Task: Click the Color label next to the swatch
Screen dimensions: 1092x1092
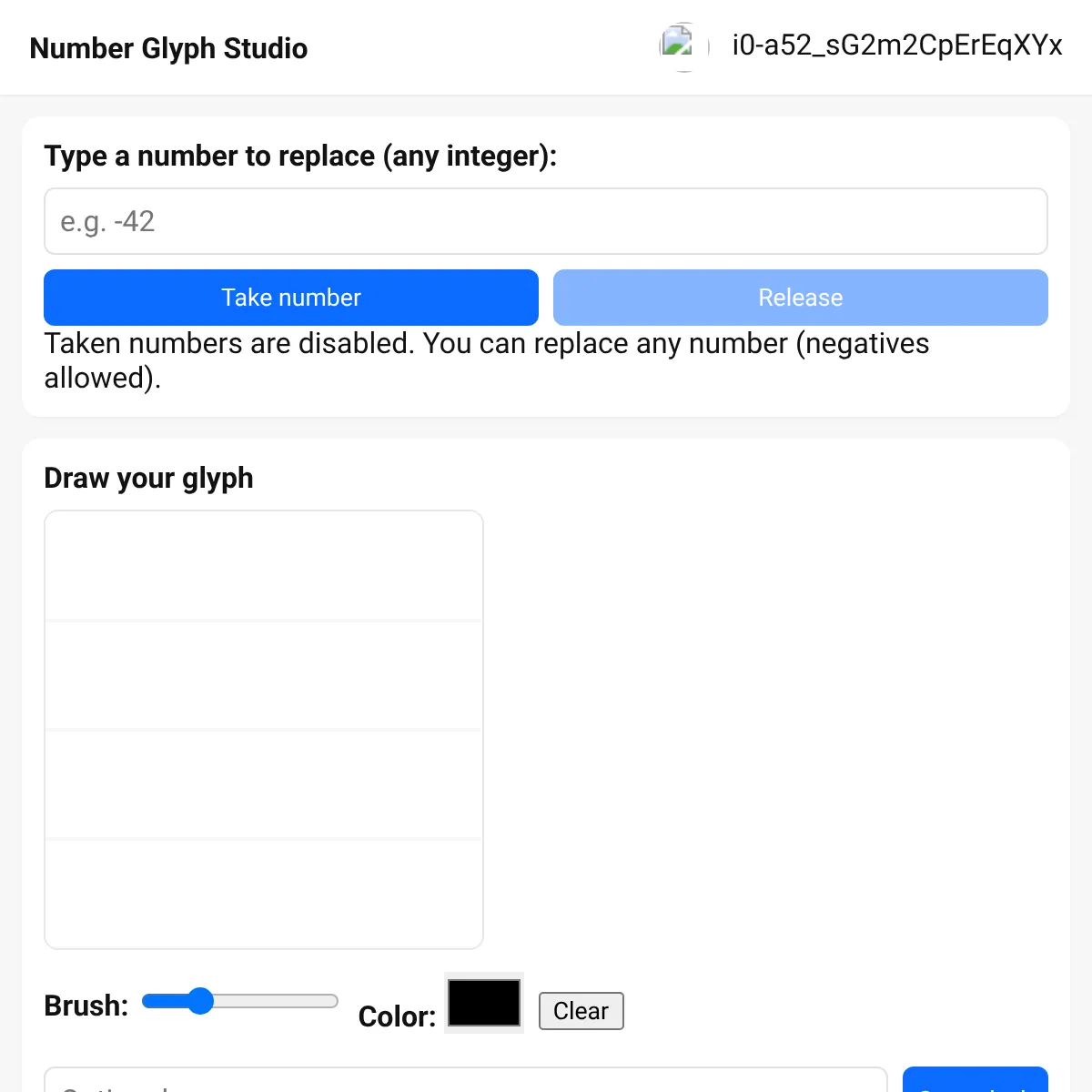Action: click(398, 1016)
